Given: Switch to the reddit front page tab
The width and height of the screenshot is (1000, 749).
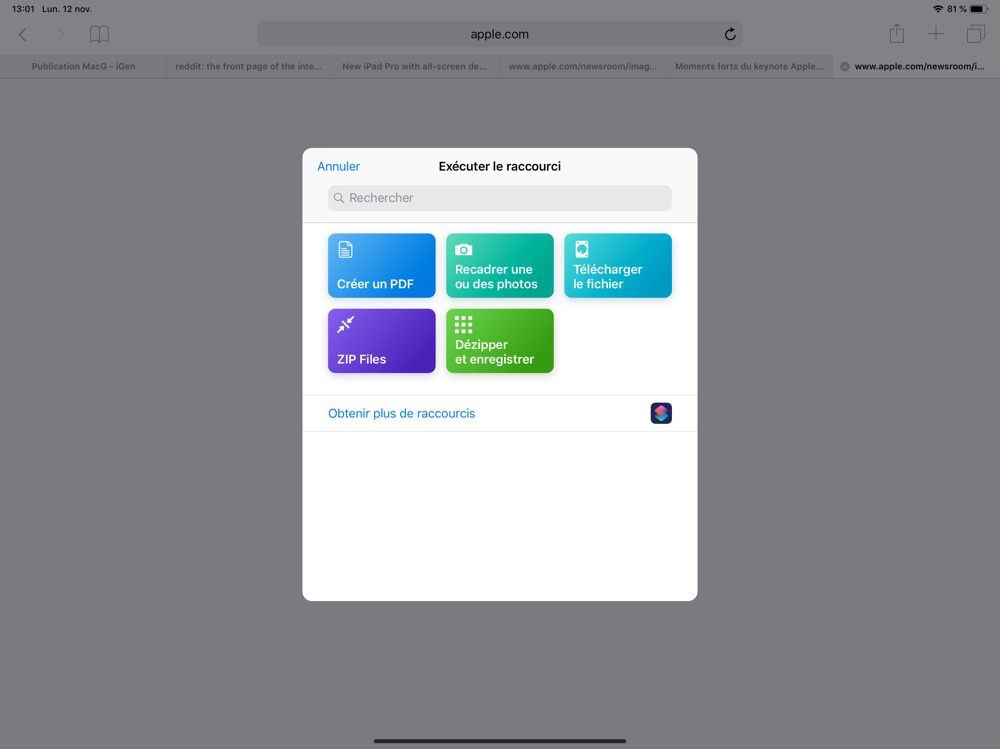Looking at the screenshot, I should tap(249, 66).
